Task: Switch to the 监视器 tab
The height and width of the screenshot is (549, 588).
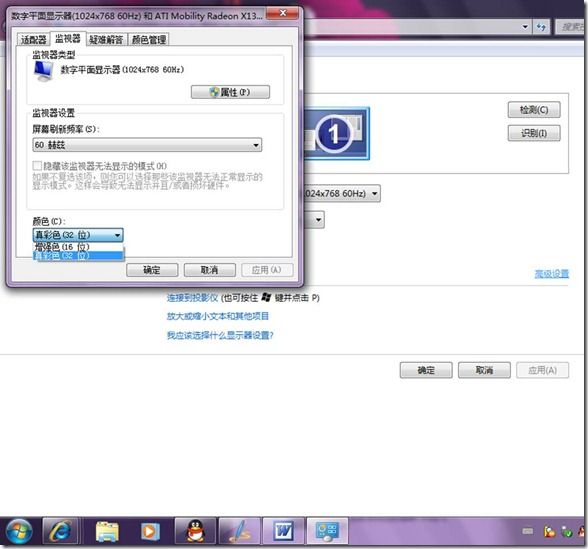Action: tap(68, 38)
